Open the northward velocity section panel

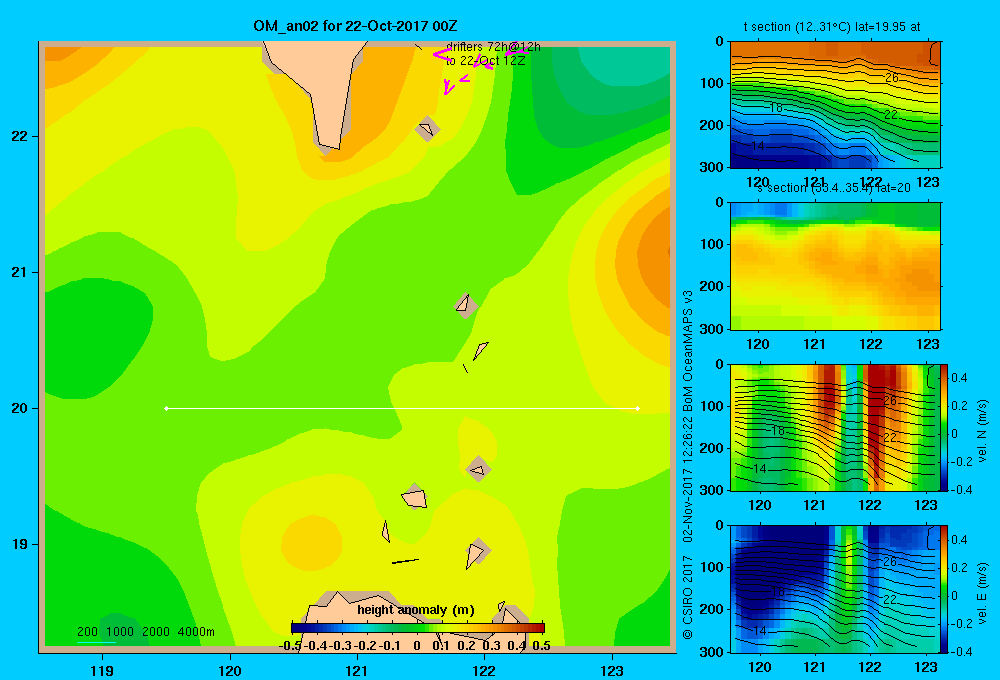(x=835, y=427)
